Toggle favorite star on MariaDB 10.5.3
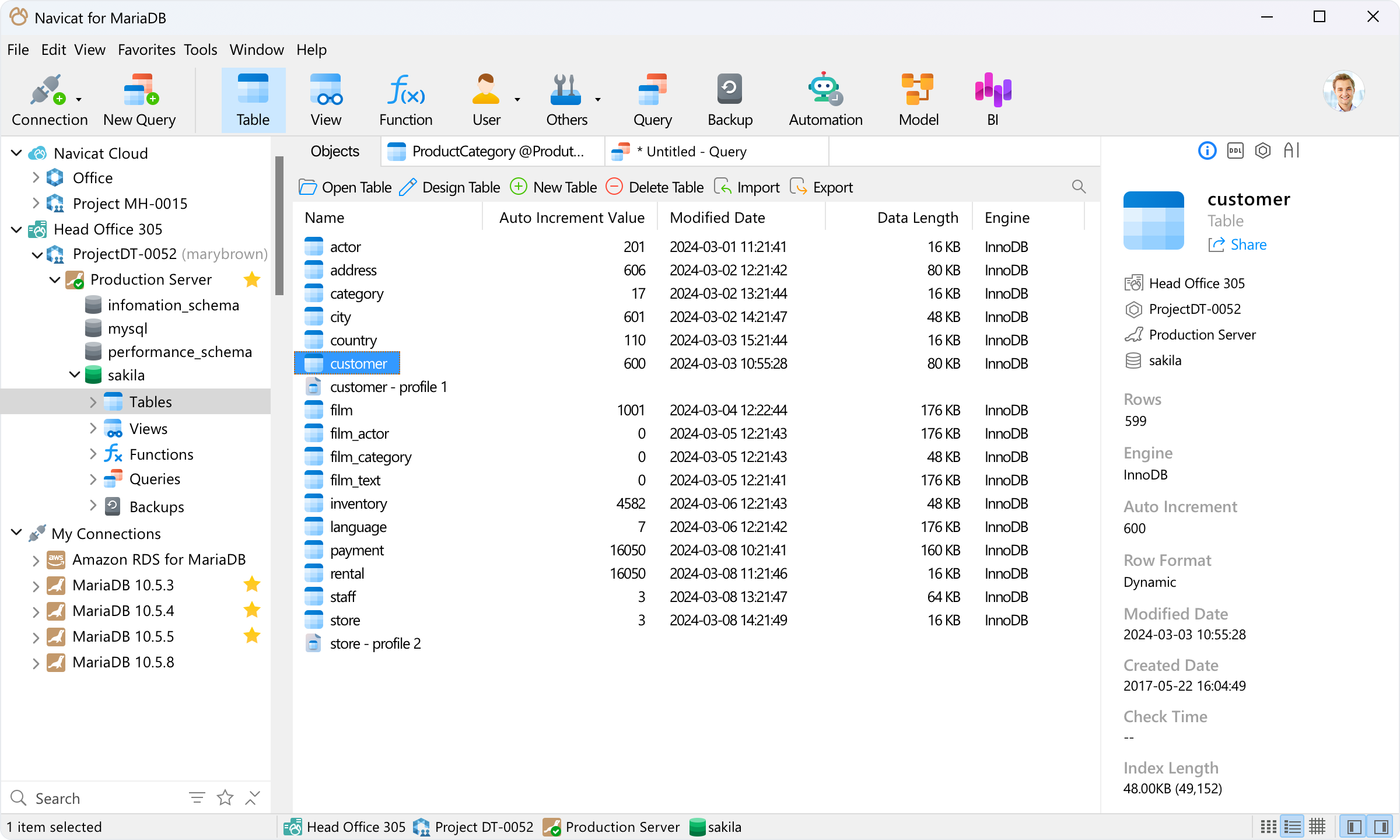This screenshot has height=840, width=1400. pos(252,584)
